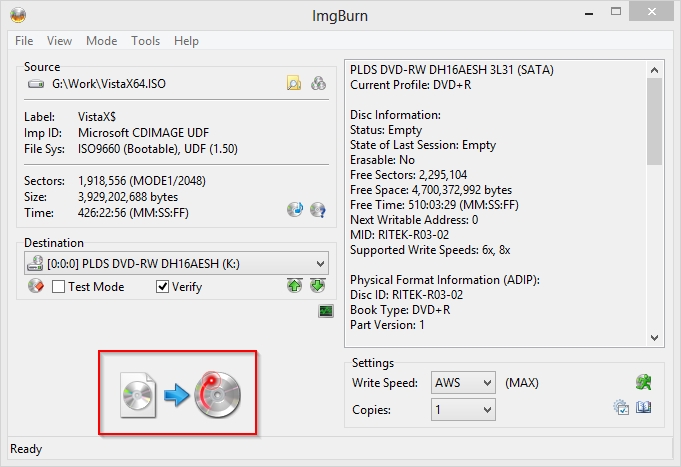Viewport: 681px width, 467px height.
Task: Click the Write image to disc button
Action: click(180, 394)
